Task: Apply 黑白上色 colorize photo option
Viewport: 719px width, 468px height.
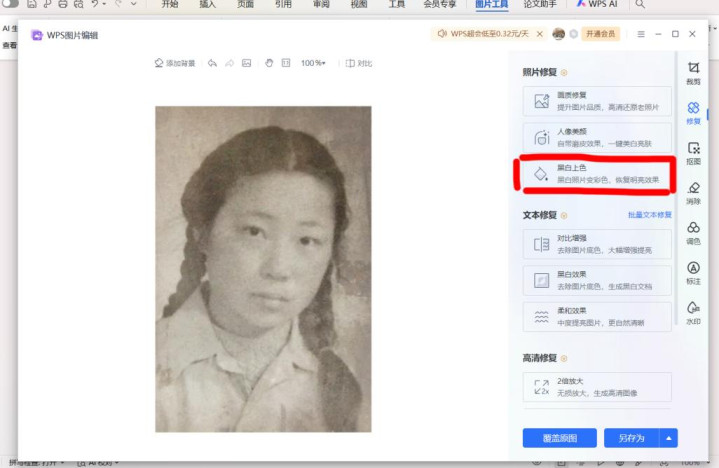Action: click(x=597, y=174)
